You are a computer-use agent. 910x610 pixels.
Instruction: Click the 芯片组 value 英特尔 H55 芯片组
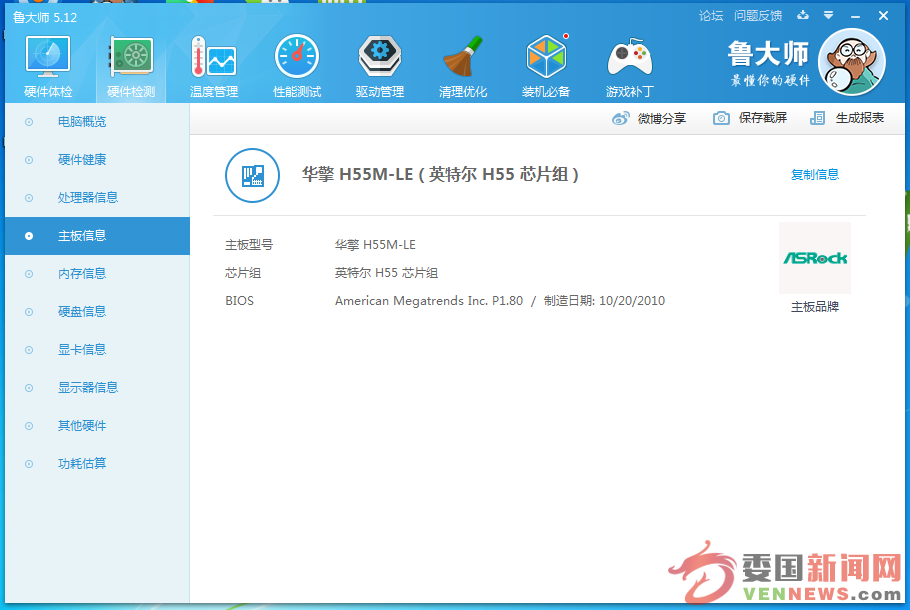point(386,273)
